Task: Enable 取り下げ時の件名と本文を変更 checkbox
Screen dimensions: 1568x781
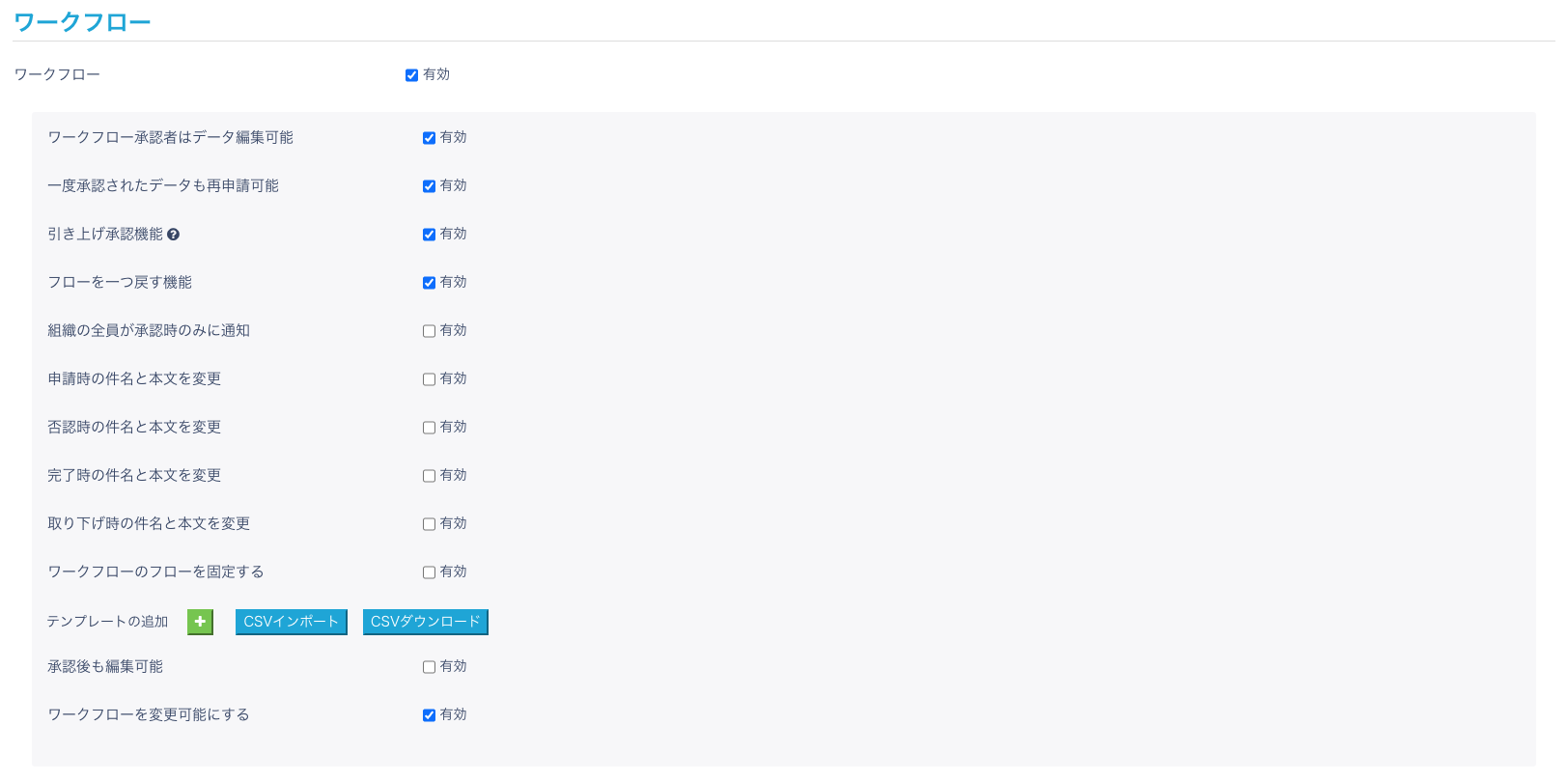Action: [429, 524]
